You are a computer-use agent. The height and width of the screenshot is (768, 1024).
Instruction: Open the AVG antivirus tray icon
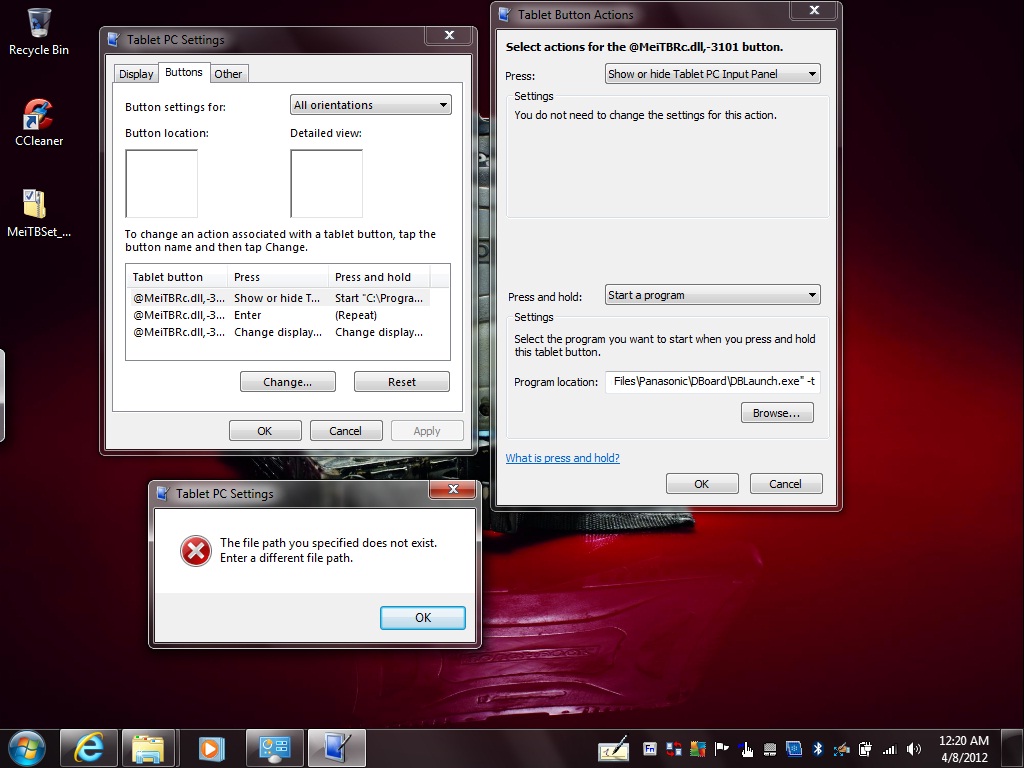[697, 749]
